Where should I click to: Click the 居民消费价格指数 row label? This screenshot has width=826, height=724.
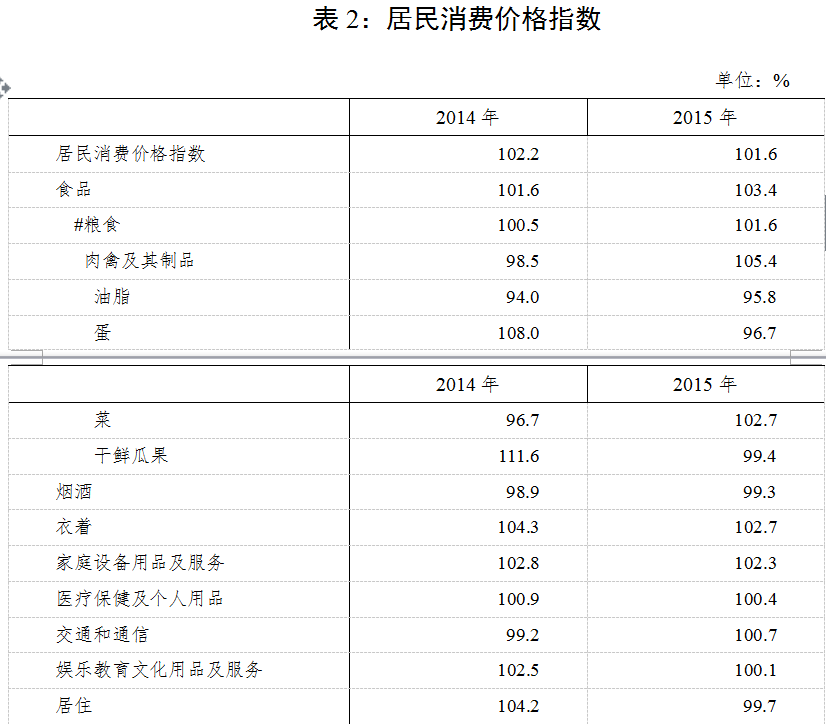[x=130, y=154]
